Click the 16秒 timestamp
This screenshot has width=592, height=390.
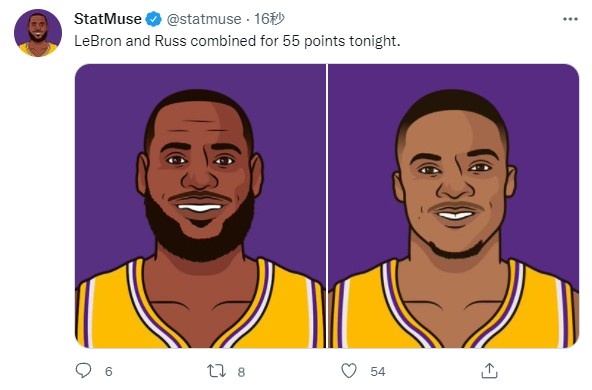(269, 19)
